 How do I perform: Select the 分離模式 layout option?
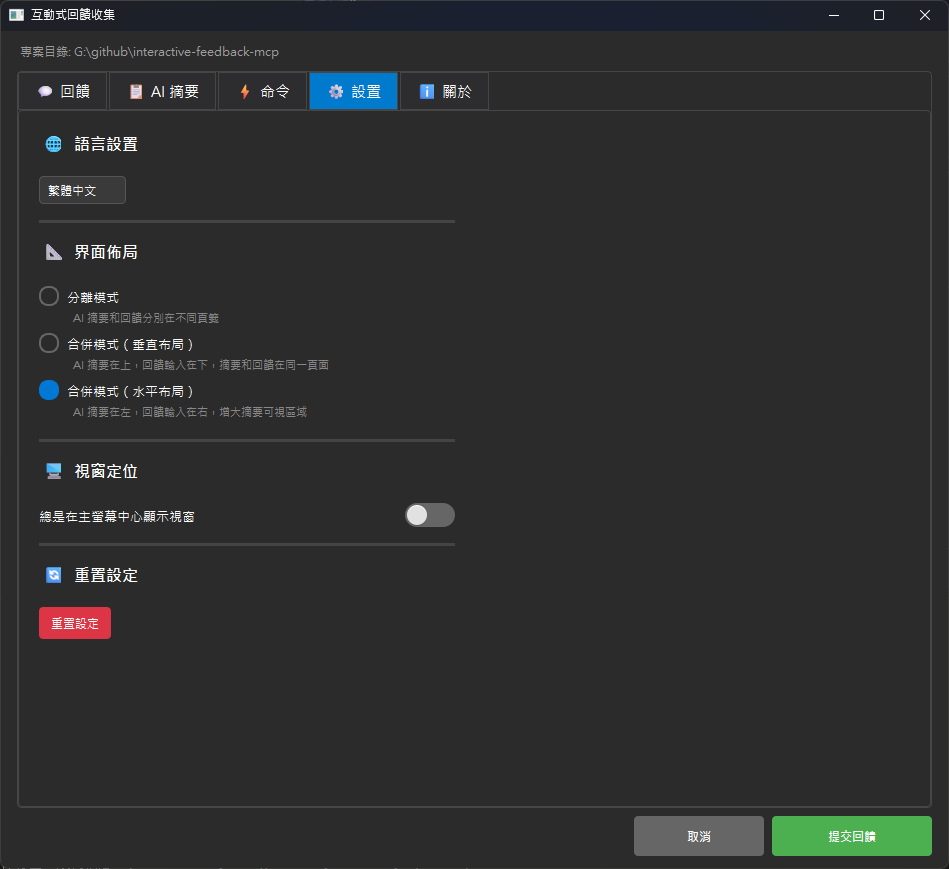click(x=48, y=295)
